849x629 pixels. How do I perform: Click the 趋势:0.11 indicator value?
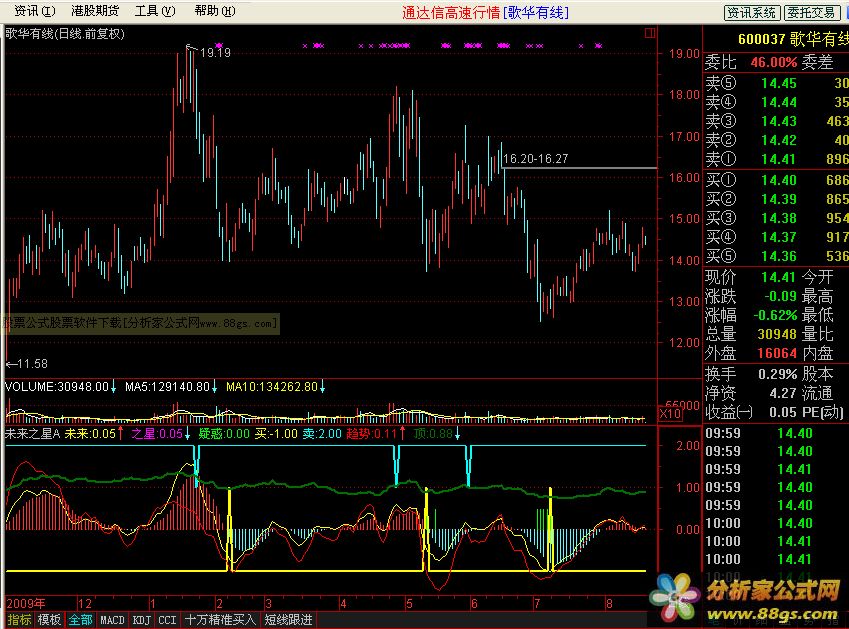coord(372,434)
